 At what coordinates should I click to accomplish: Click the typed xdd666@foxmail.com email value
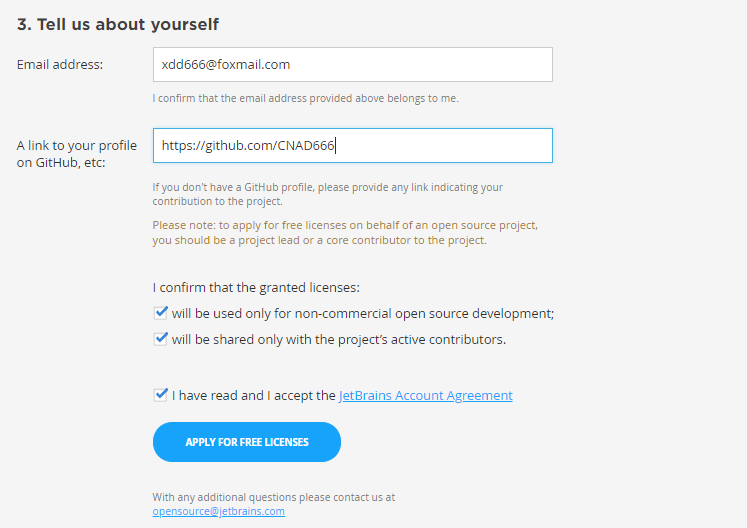pyautogui.click(x=226, y=64)
